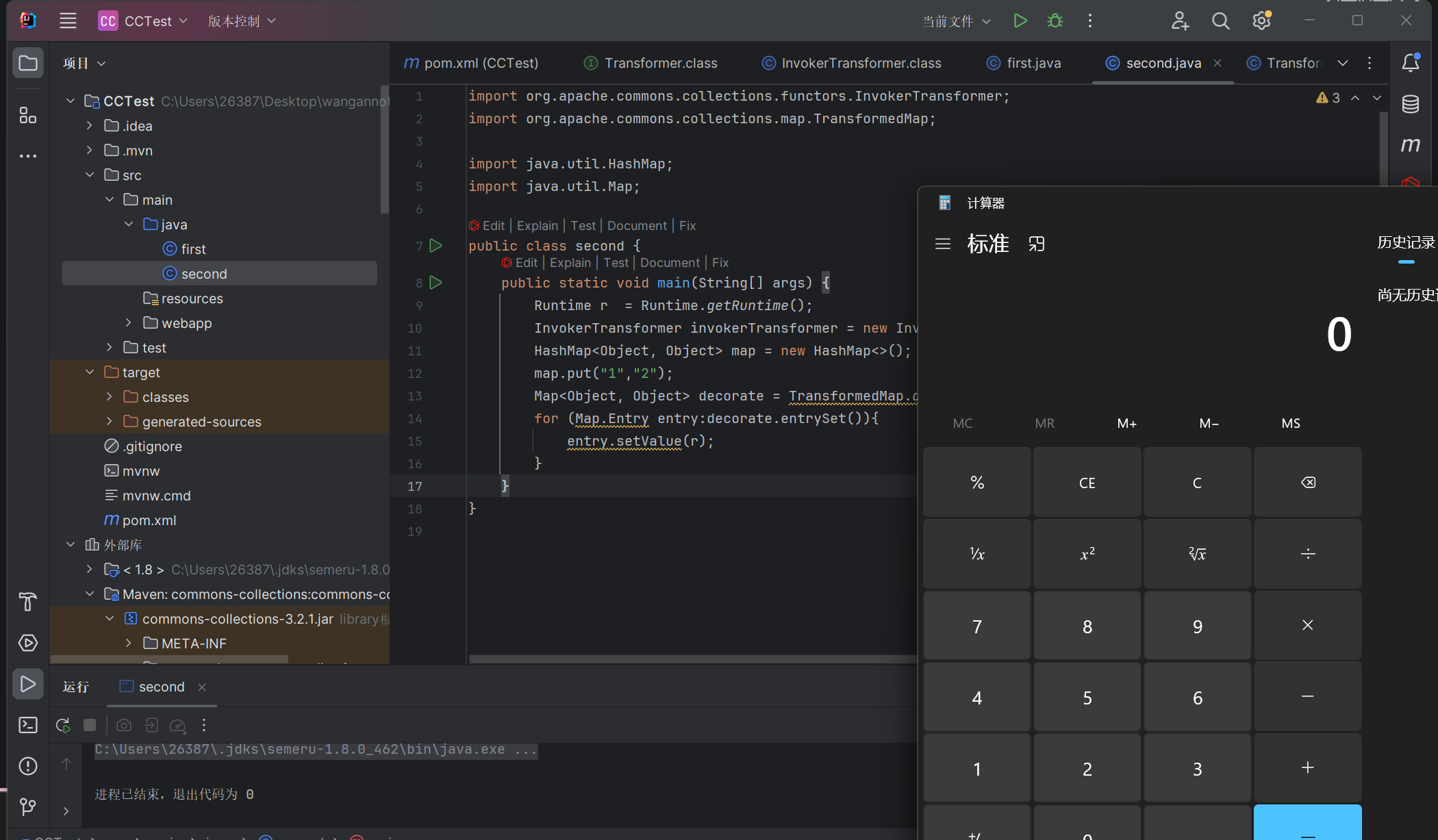Image resolution: width=1438 pixels, height=840 pixels.
Task: Open the 版本控制 dropdown menu
Action: [242, 21]
